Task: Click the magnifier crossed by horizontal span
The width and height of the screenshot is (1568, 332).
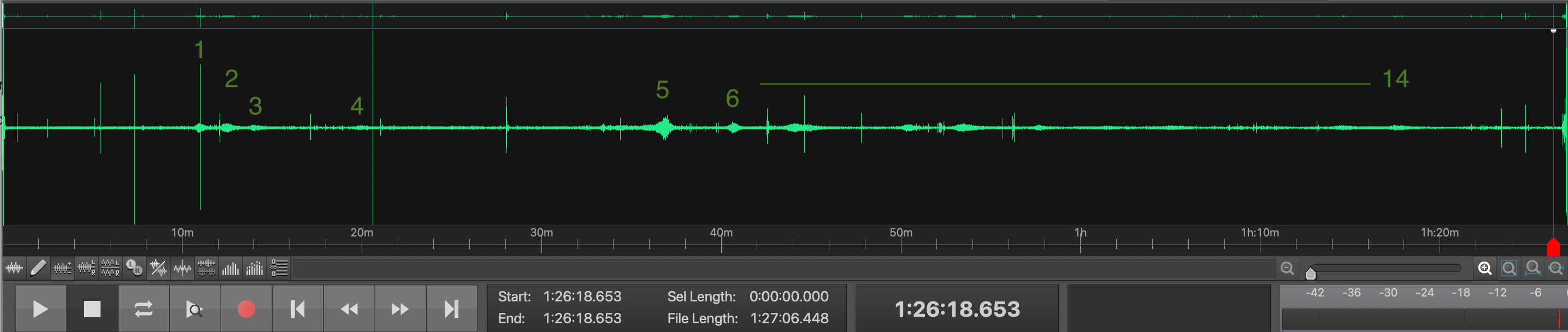Action: coord(1556,268)
